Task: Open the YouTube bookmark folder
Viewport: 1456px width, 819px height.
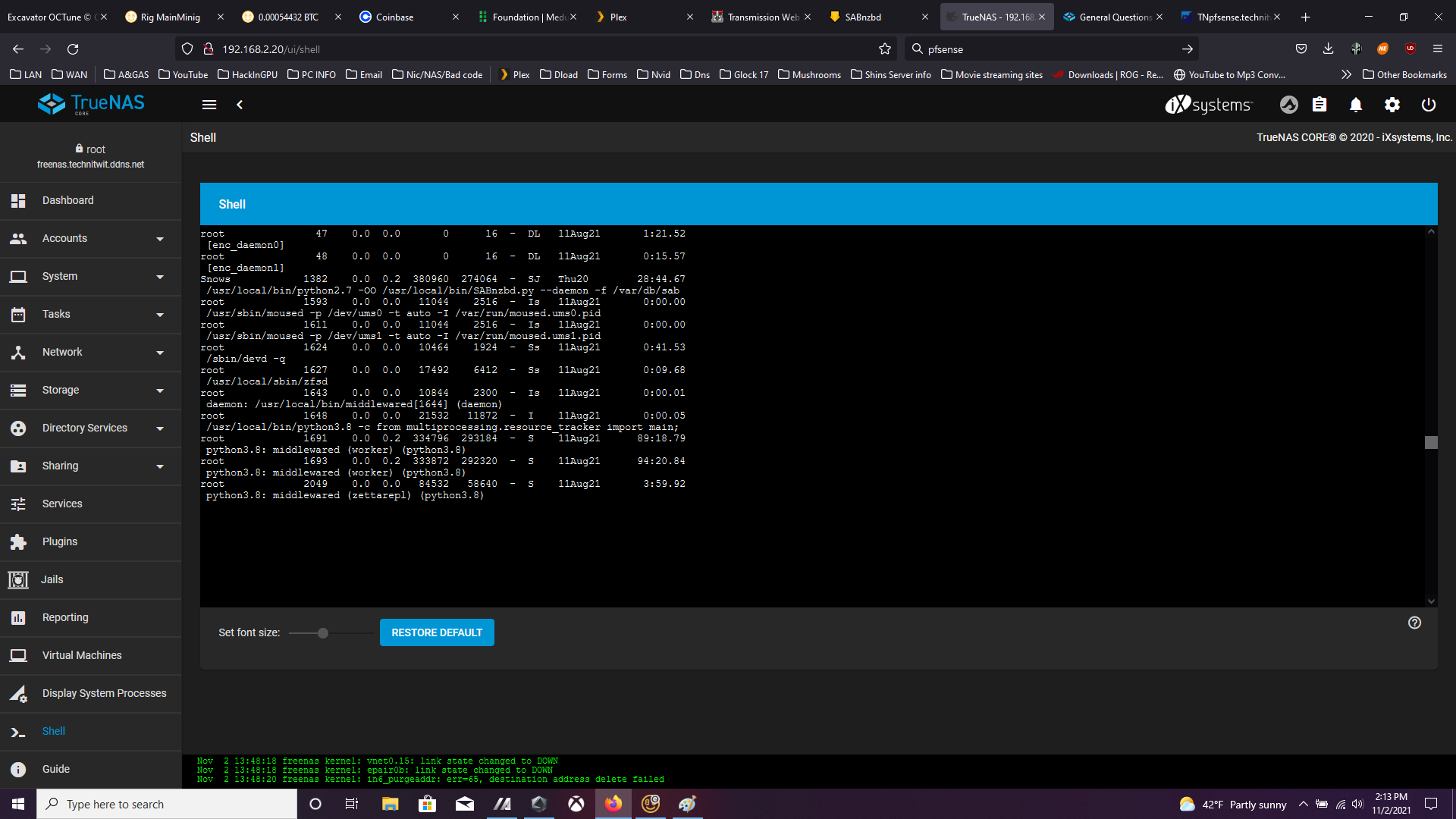Action: pyautogui.click(x=183, y=74)
